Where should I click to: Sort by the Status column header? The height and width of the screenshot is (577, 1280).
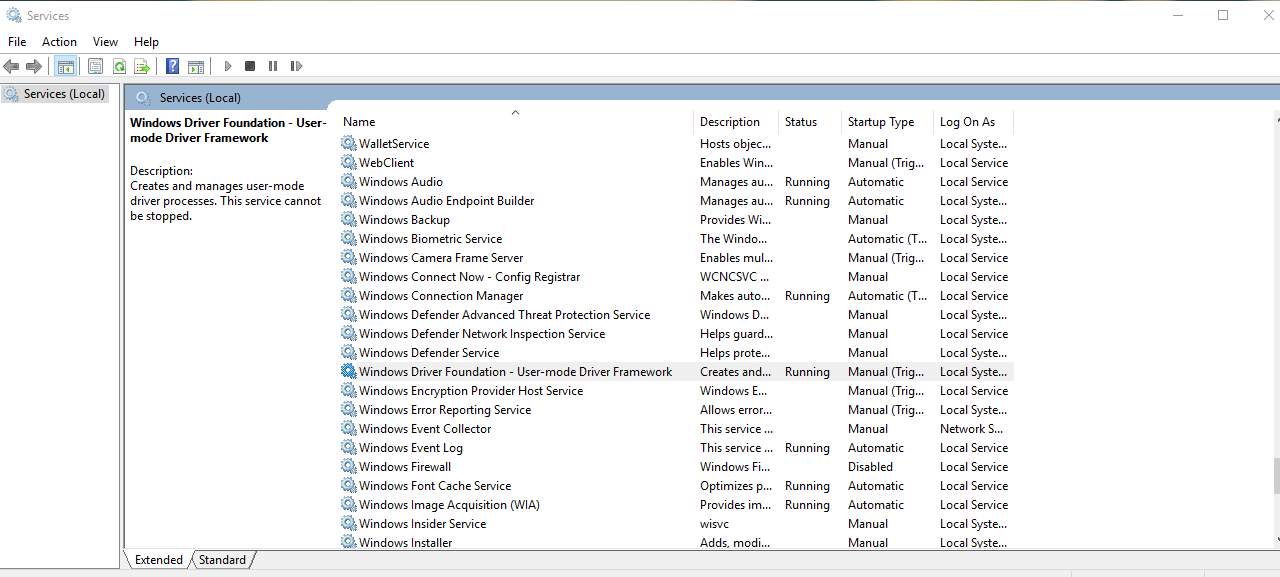[810, 122]
